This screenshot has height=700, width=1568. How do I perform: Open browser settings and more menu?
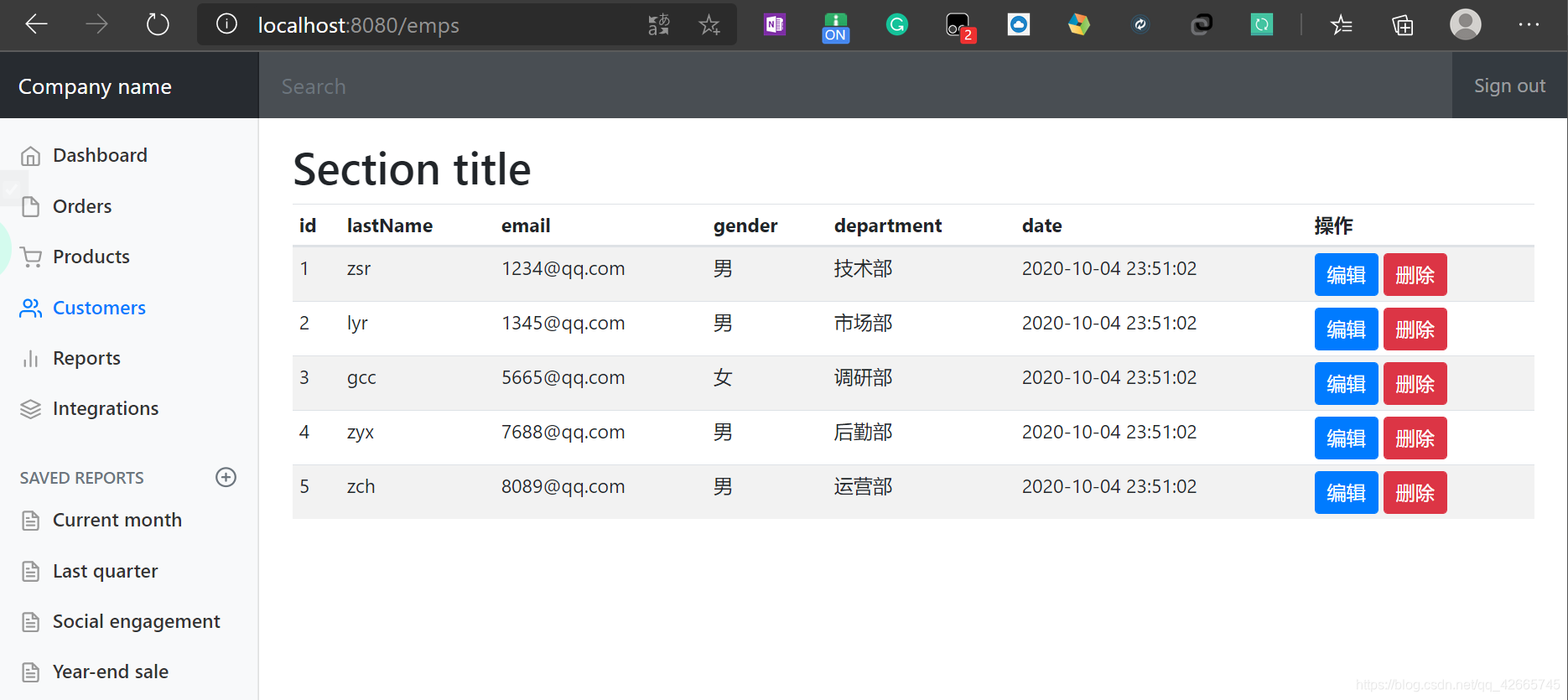click(x=1529, y=25)
